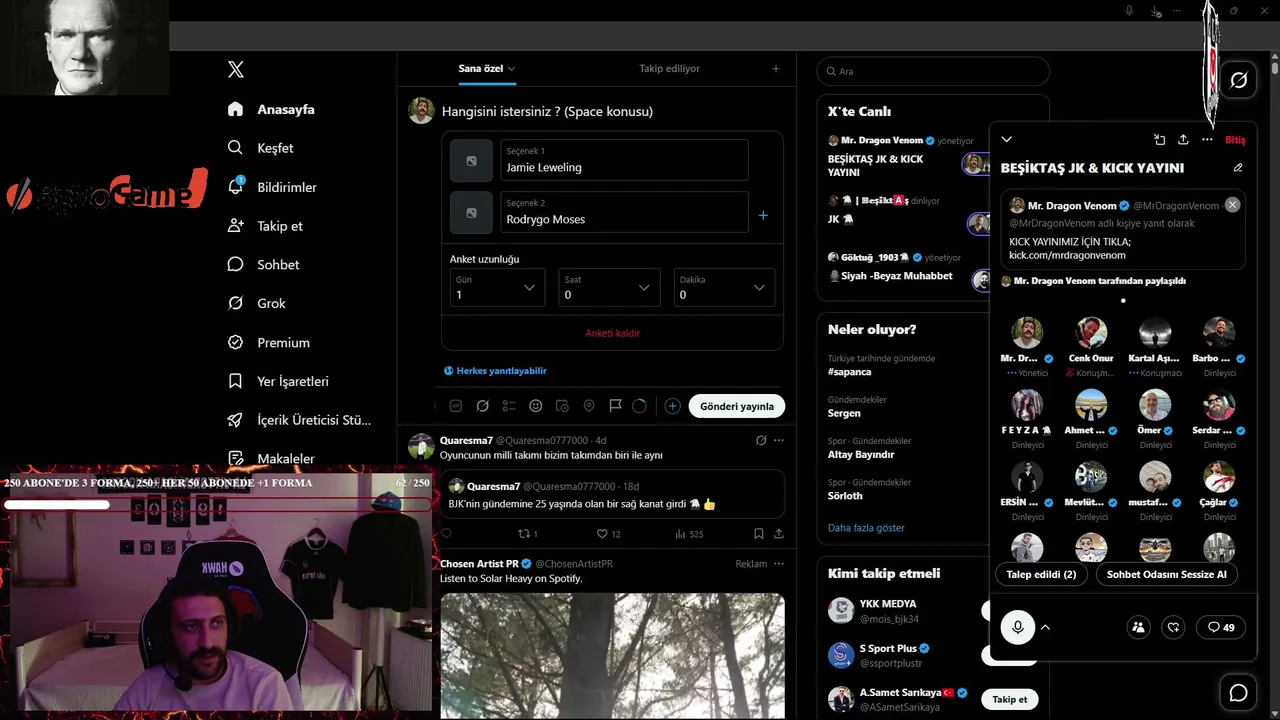1280x720 pixels.
Task: Click Daha fazla göster link
Action: click(866, 528)
